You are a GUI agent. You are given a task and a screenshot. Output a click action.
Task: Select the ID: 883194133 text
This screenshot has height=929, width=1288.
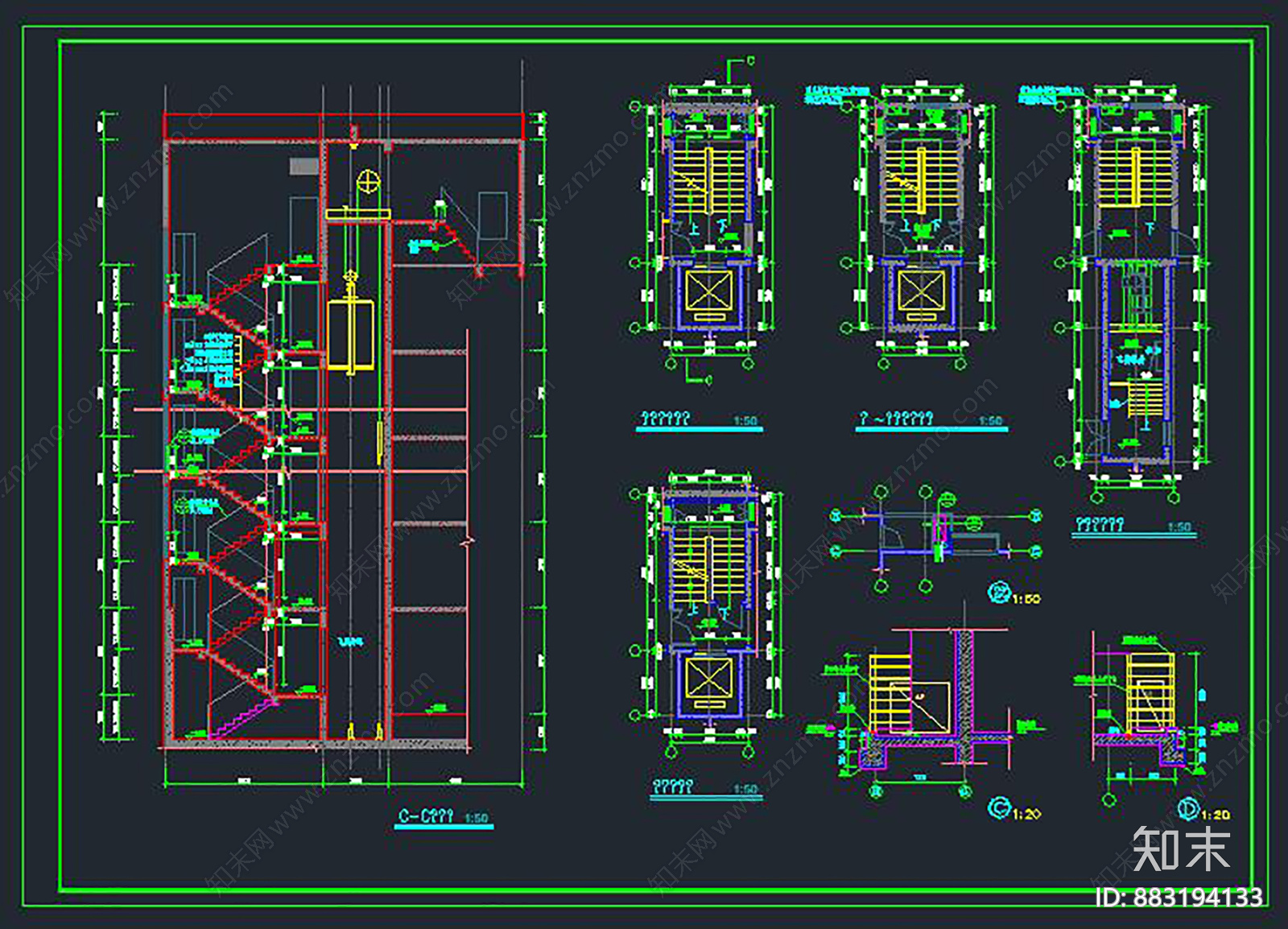pyautogui.click(x=1179, y=898)
